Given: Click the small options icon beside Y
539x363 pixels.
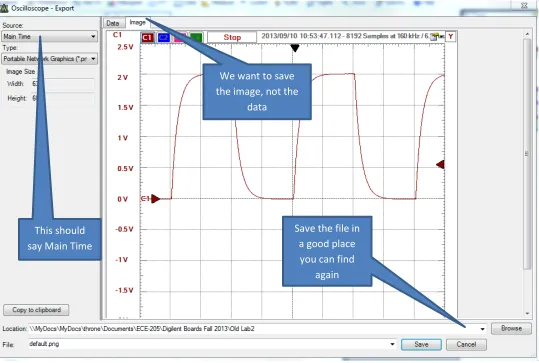Looking at the screenshot, I should click(435, 37).
